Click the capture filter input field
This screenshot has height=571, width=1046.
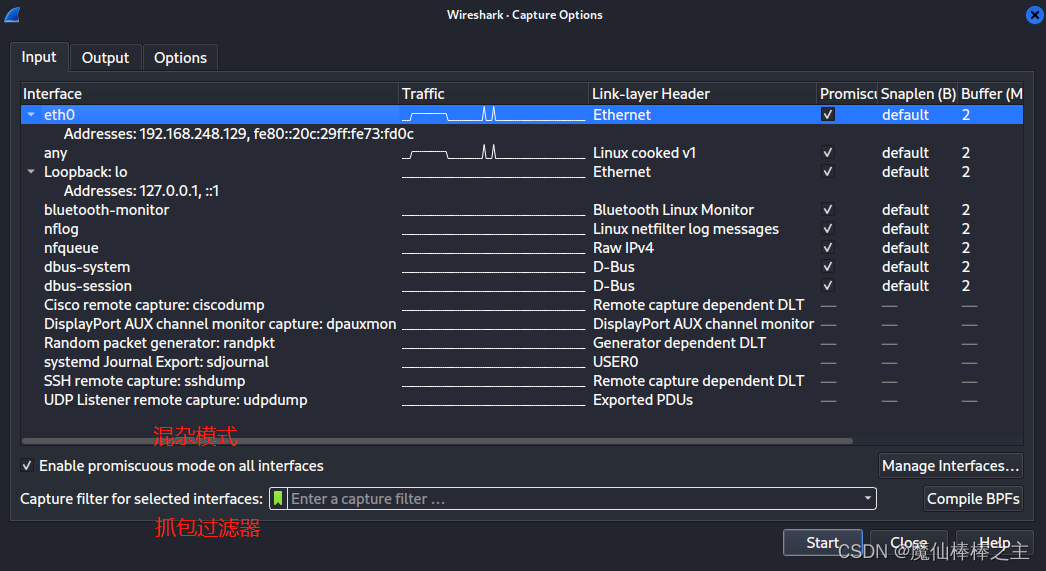click(x=572, y=498)
